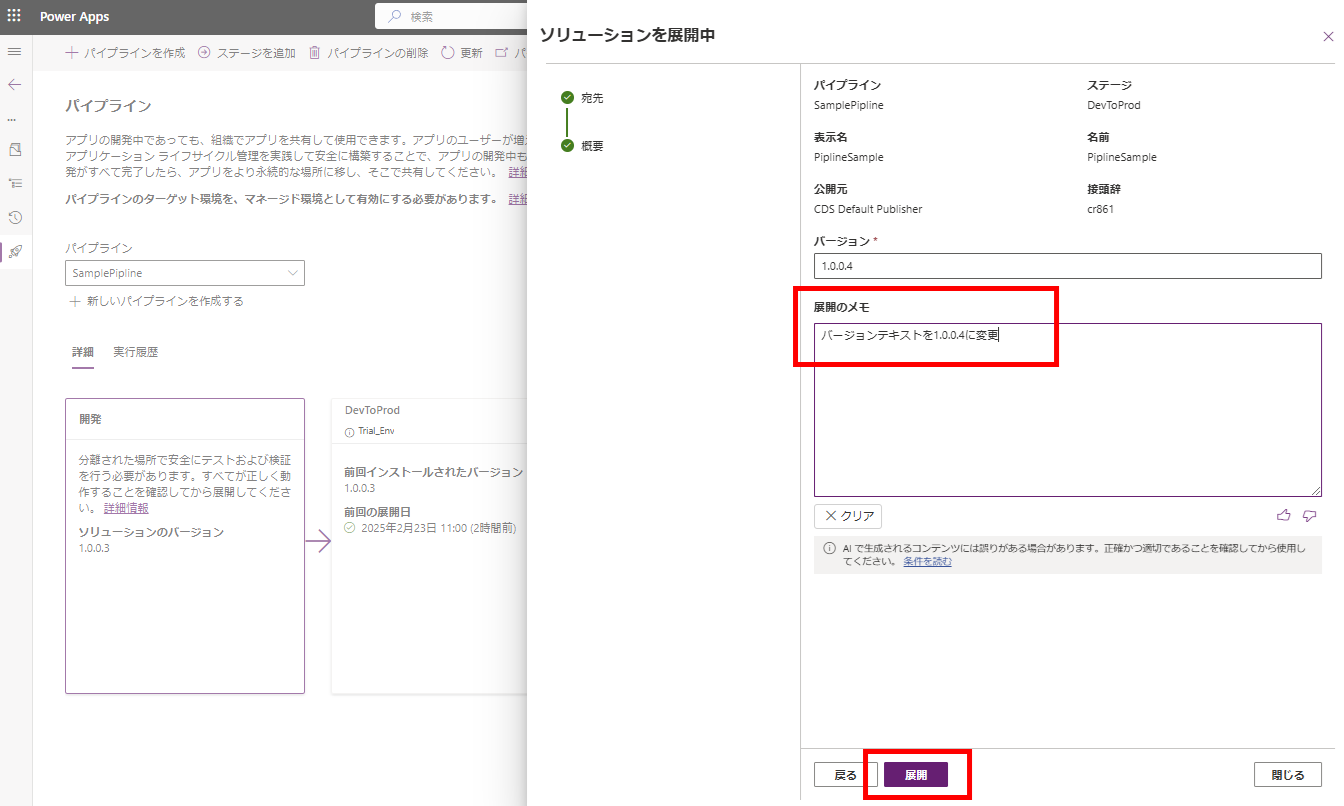This screenshot has width=1344, height=806.
Task: Open the Objects list icon in sidebar
Action: (14, 183)
